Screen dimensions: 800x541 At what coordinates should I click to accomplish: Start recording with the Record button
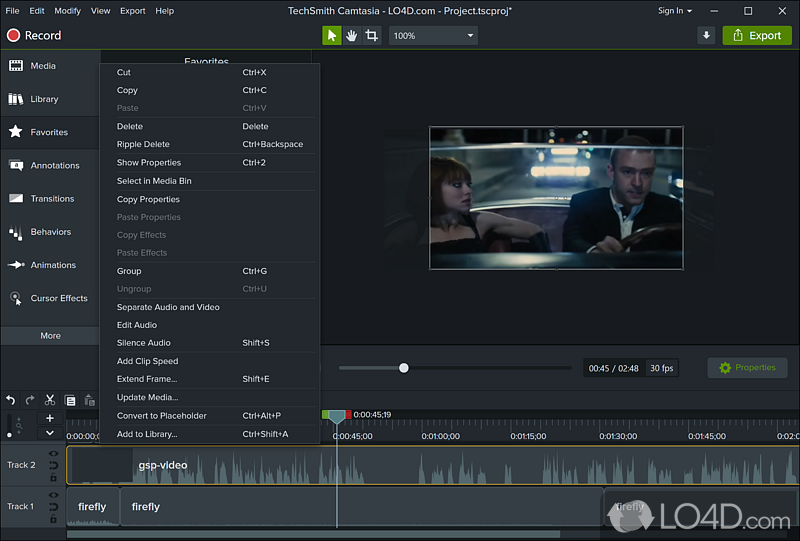pos(34,35)
